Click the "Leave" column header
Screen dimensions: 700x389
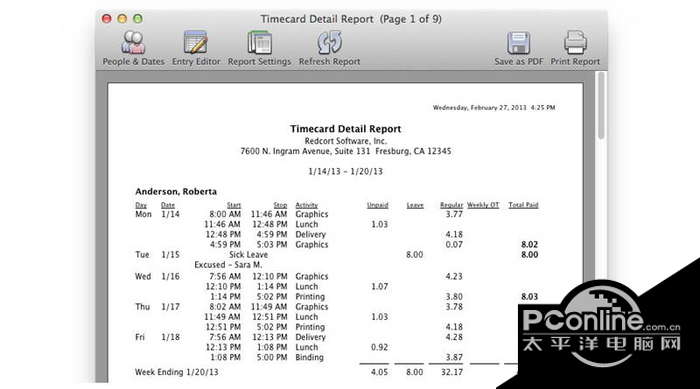(x=415, y=205)
